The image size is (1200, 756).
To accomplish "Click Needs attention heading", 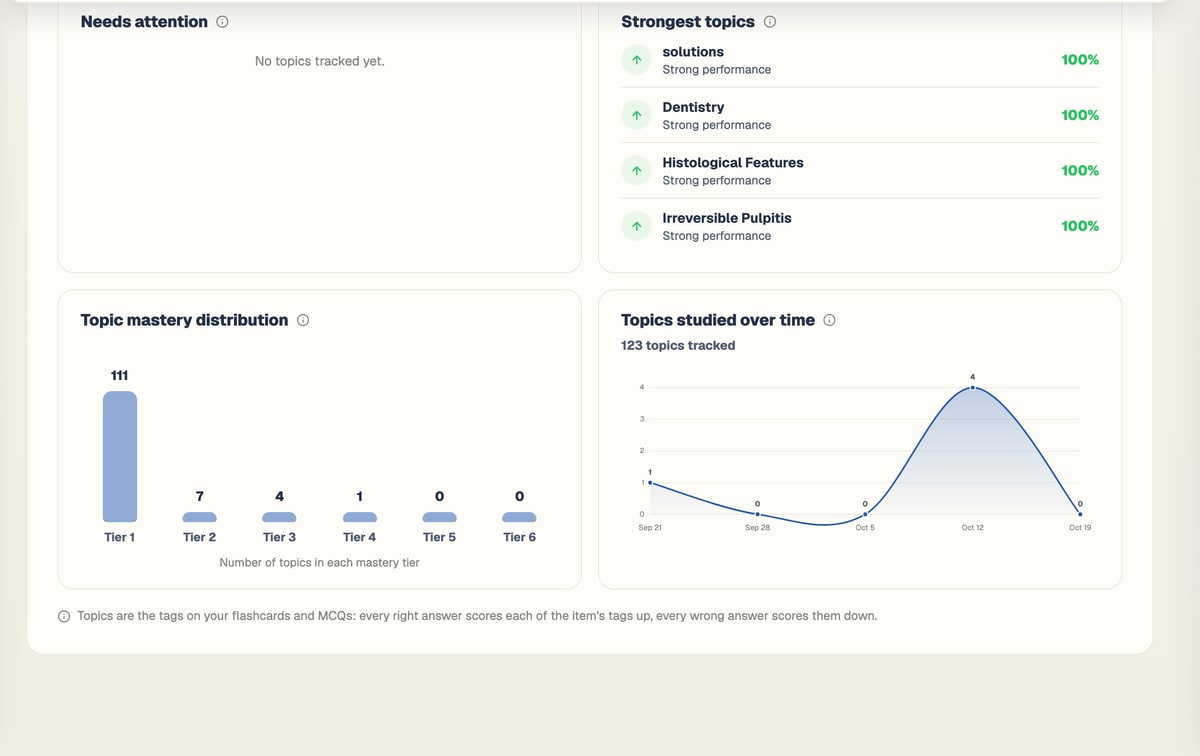I will pos(144,21).
